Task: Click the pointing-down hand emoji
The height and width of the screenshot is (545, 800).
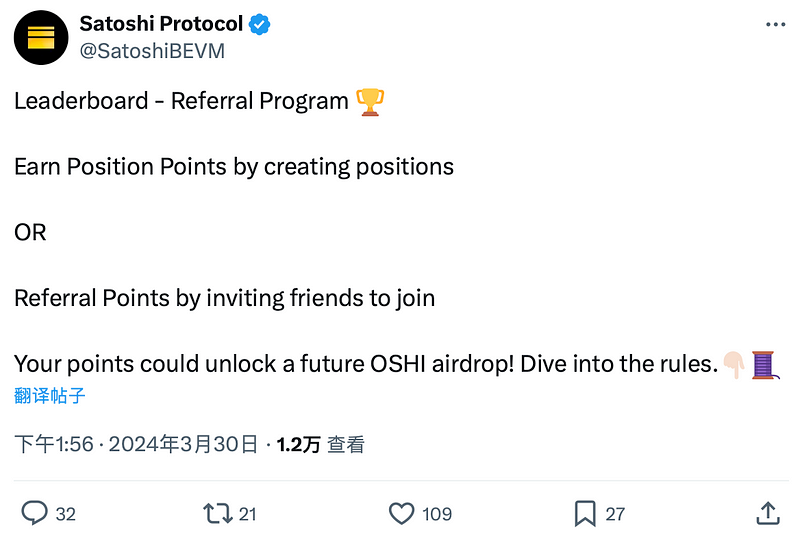Action: coord(734,365)
